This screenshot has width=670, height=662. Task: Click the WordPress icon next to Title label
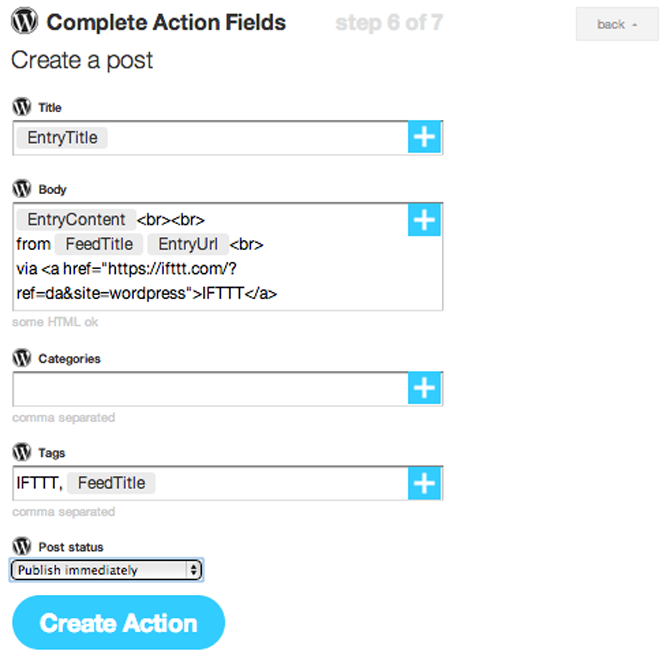(22, 107)
